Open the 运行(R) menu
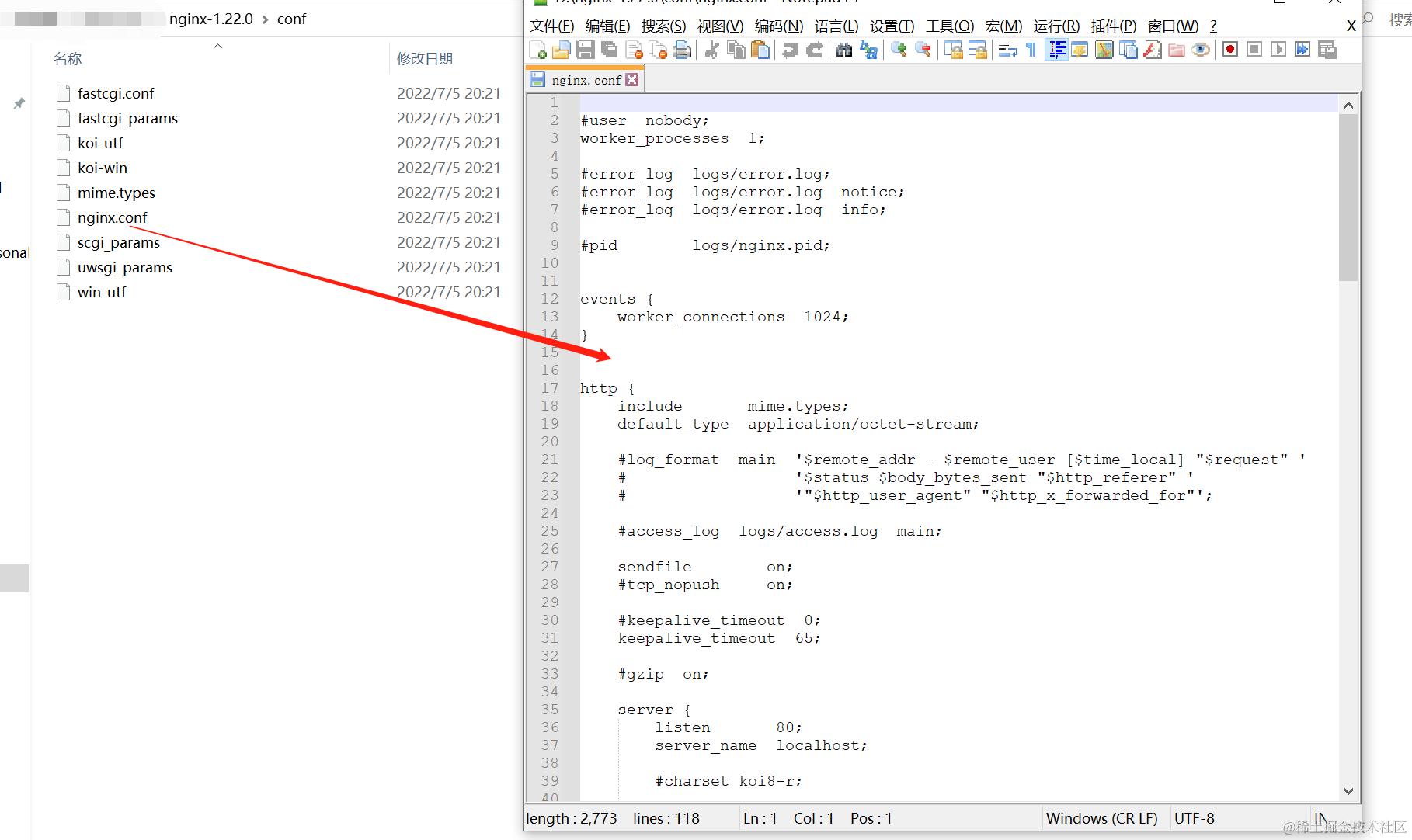 tap(1057, 26)
